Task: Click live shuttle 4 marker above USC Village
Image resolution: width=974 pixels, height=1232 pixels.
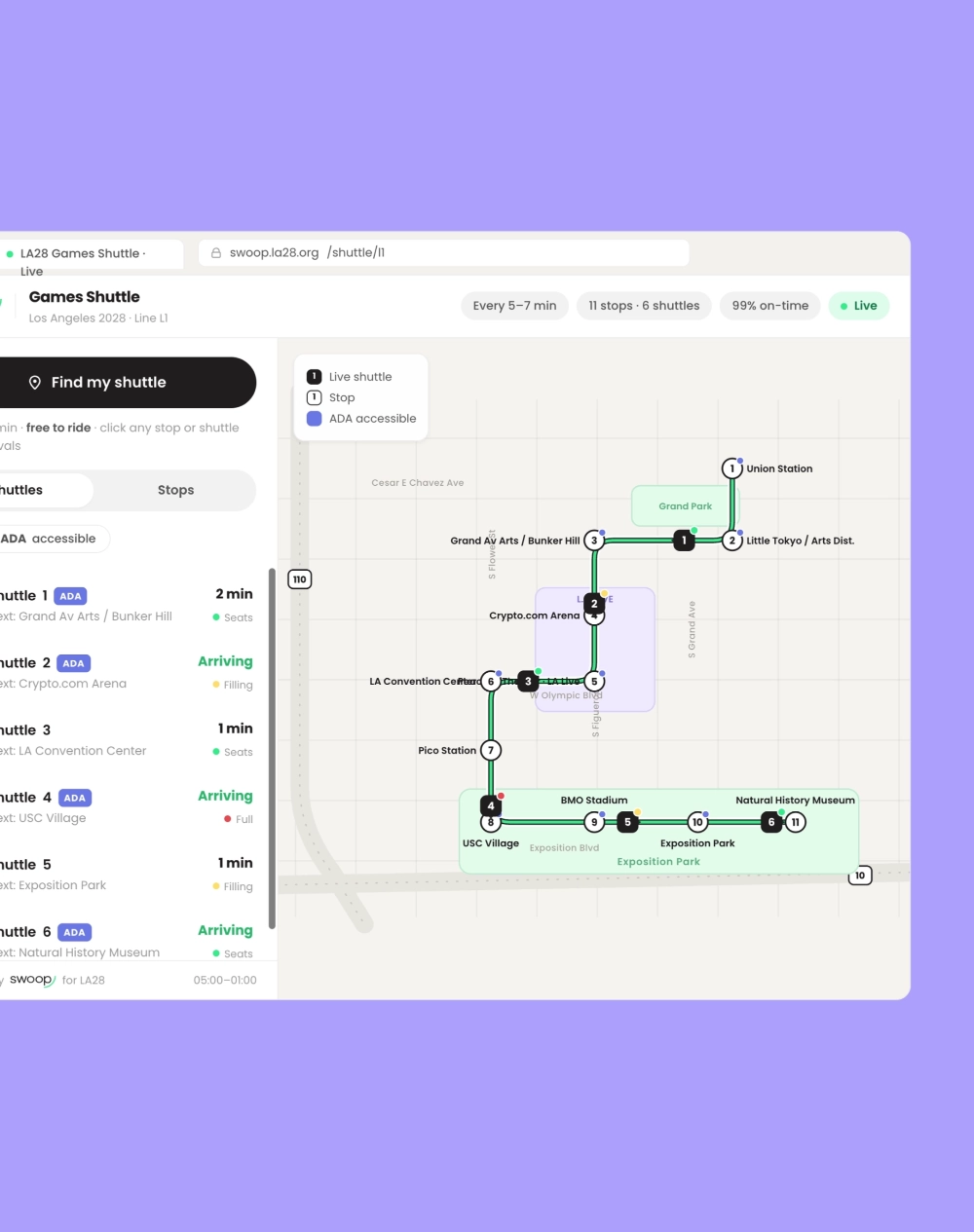Action: click(491, 805)
